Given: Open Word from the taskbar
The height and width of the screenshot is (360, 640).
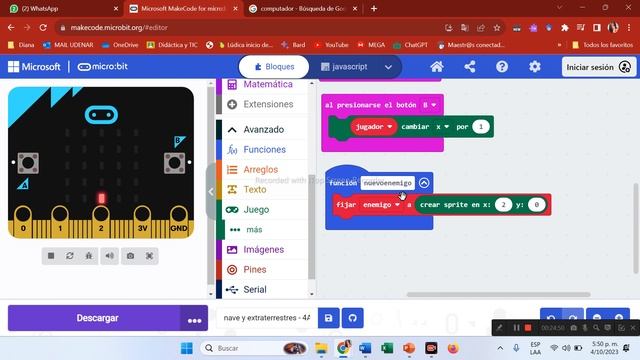Looking at the screenshot, I should point(365,348).
